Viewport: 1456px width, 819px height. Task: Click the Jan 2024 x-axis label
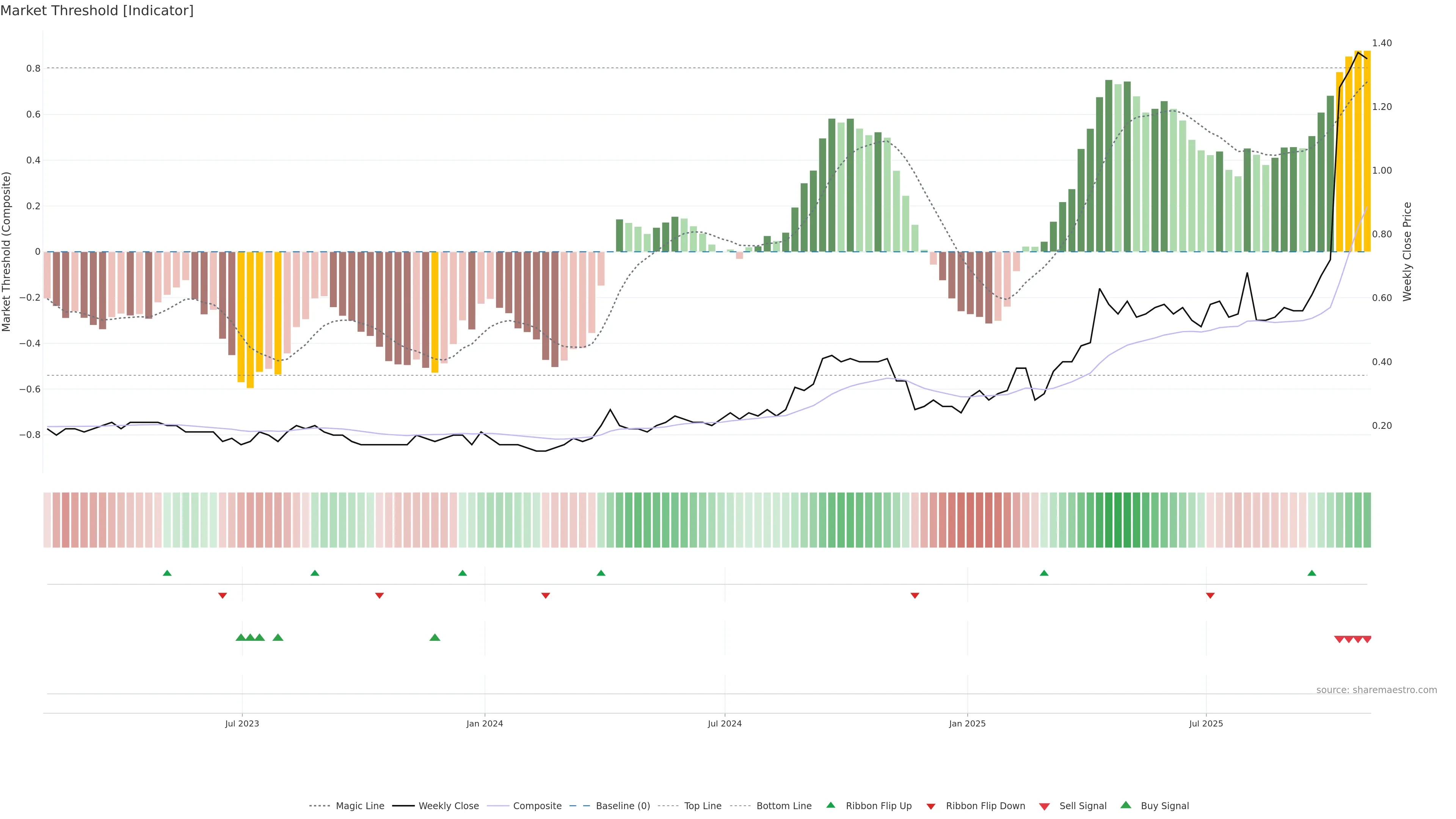485,723
